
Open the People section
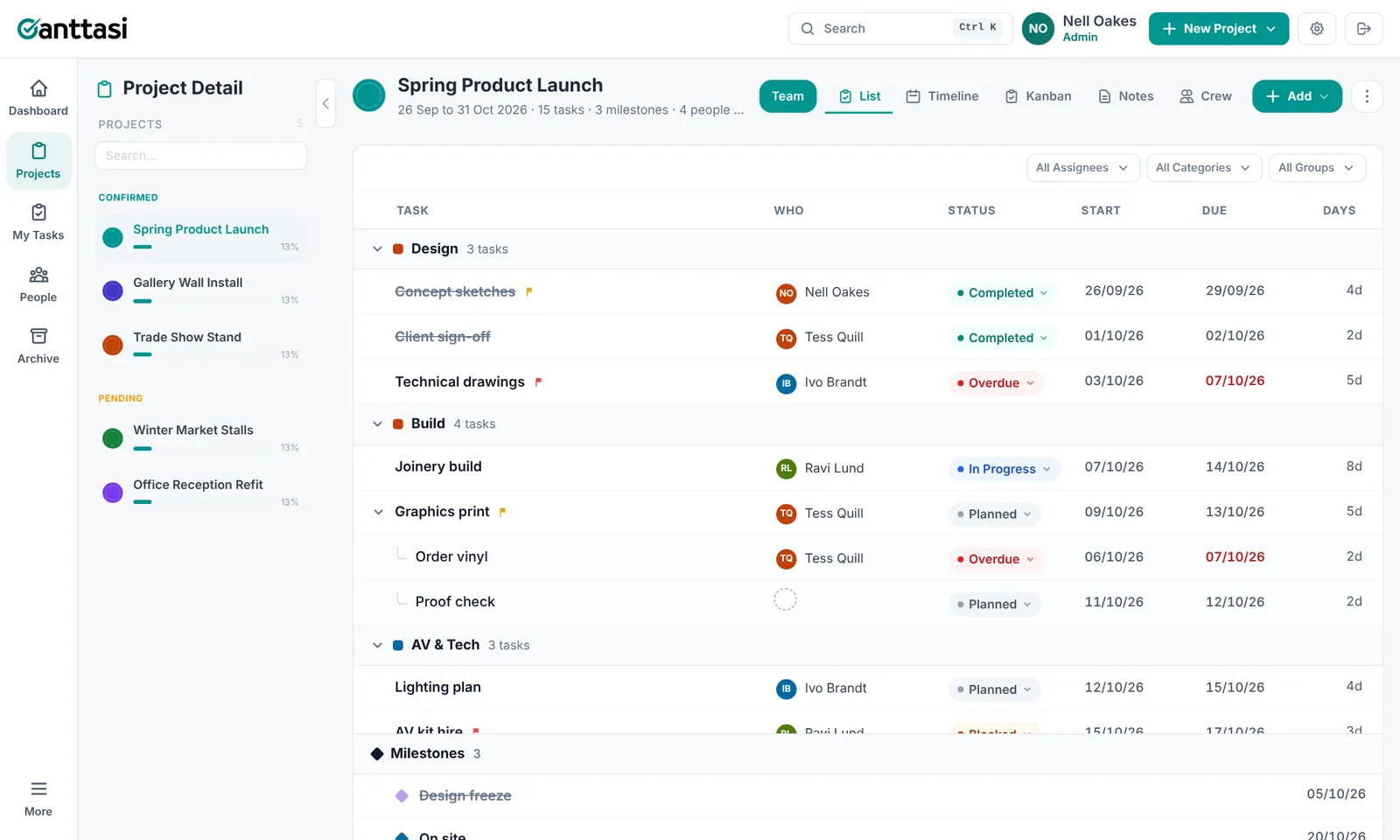(x=38, y=284)
